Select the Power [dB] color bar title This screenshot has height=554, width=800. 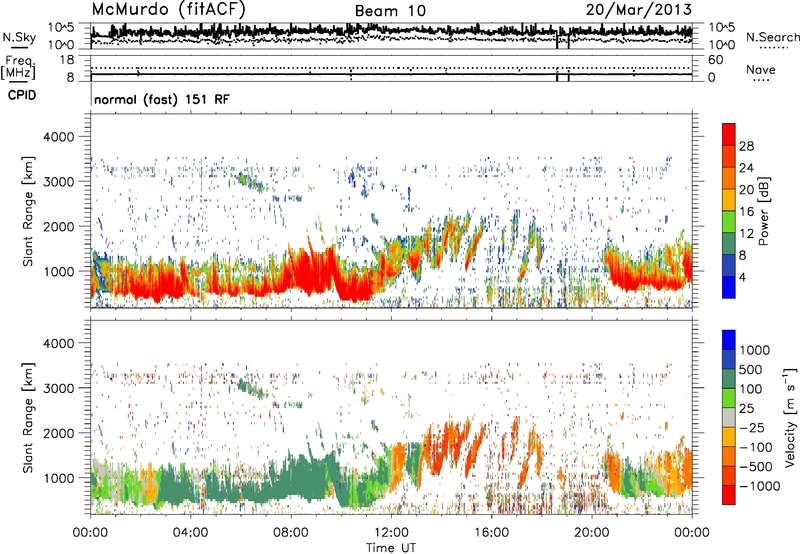tap(763, 211)
